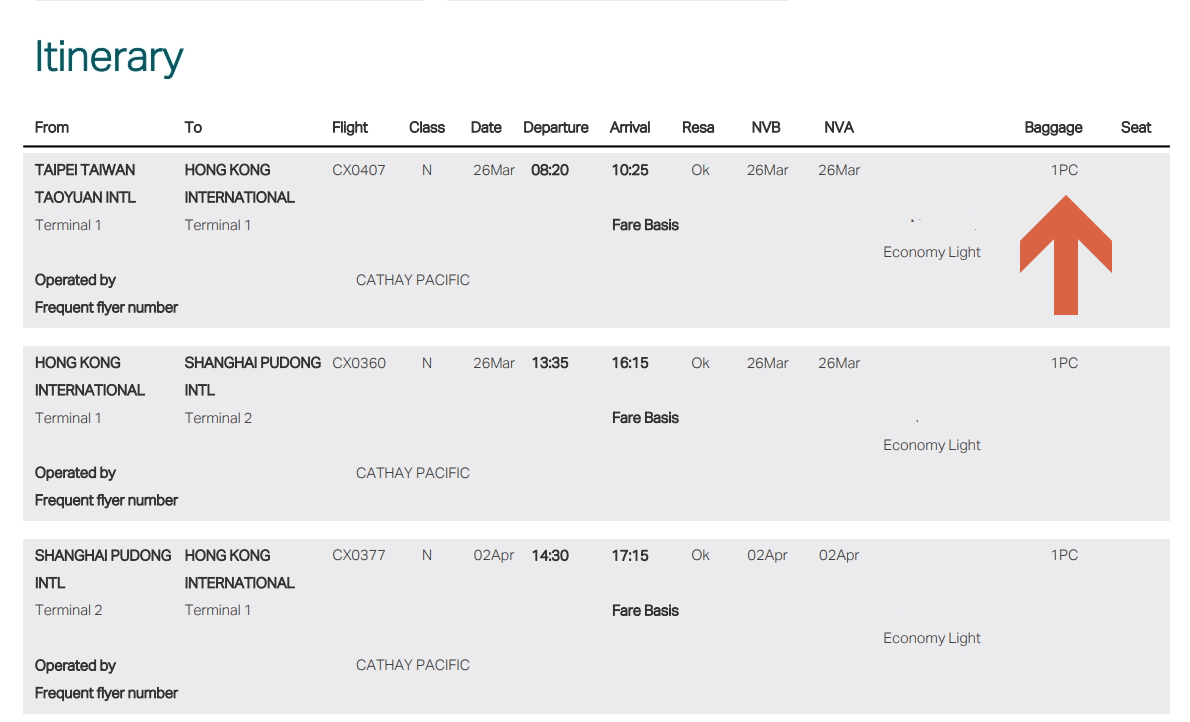This screenshot has height=722, width=1190.
Task: Click the 16:15 arrival time
Action: (x=630, y=363)
